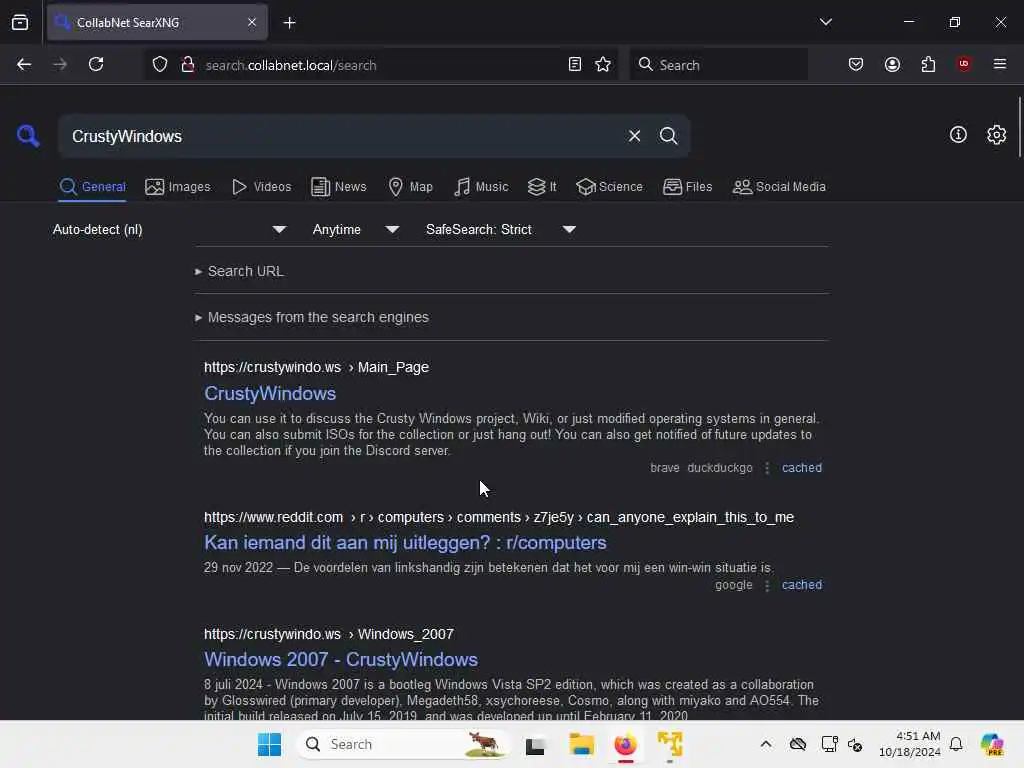The height and width of the screenshot is (768, 1024).
Task: Open Copilot PRE icon in taskbar corner
Action: [991, 744]
